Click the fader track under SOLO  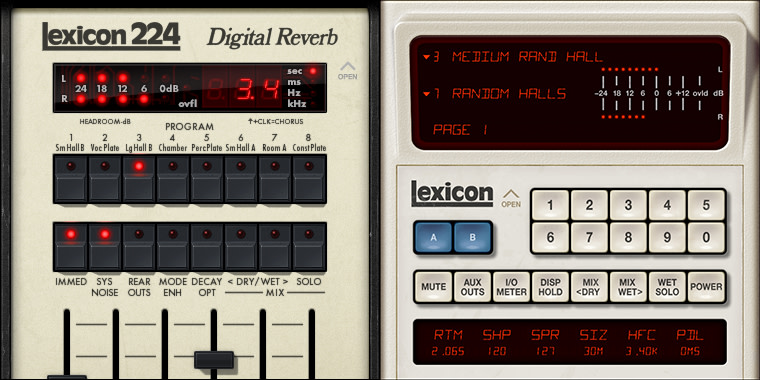pyautogui.click(x=312, y=345)
